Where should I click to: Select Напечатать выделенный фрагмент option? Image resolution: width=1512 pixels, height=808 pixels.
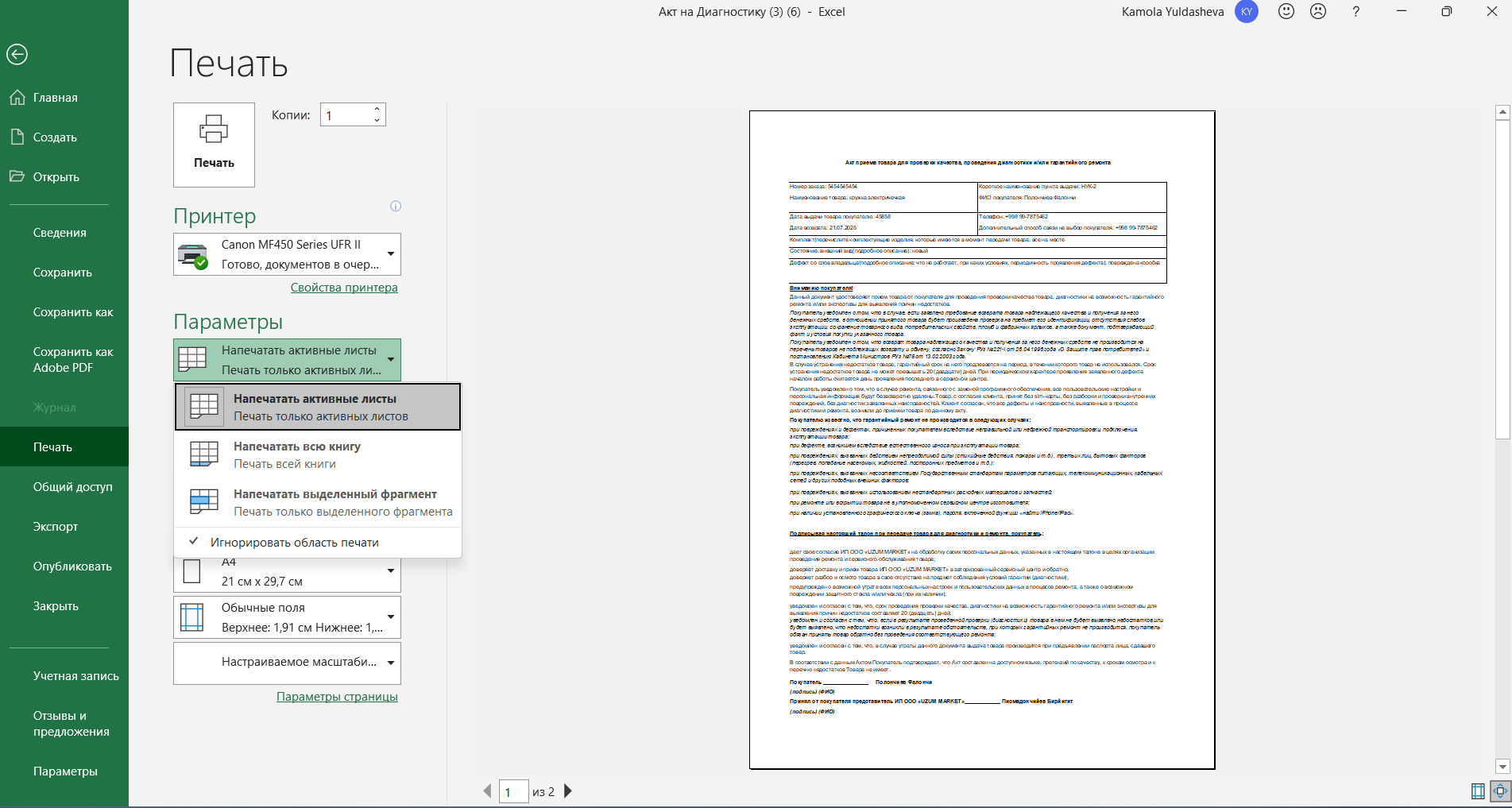pos(318,502)
